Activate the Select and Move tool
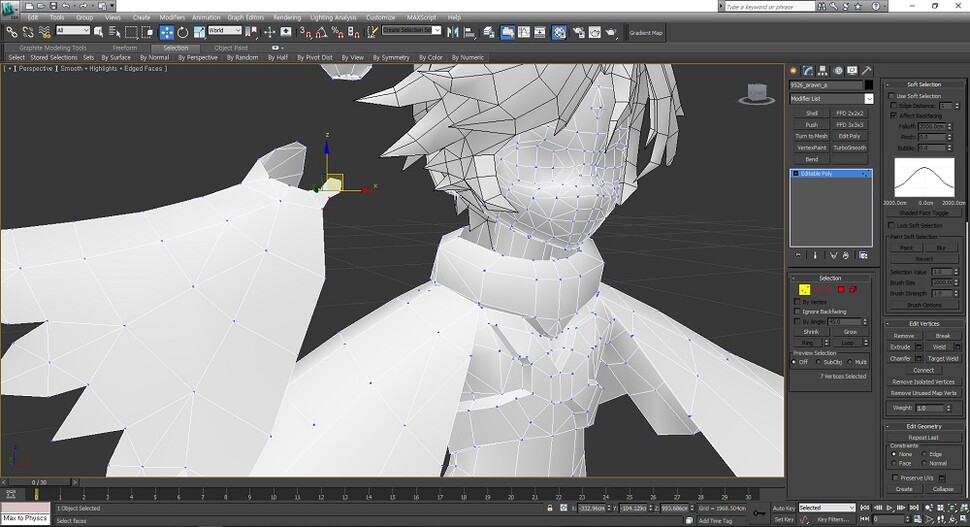This screenshot has height=527, width=970. pos(166,32)
